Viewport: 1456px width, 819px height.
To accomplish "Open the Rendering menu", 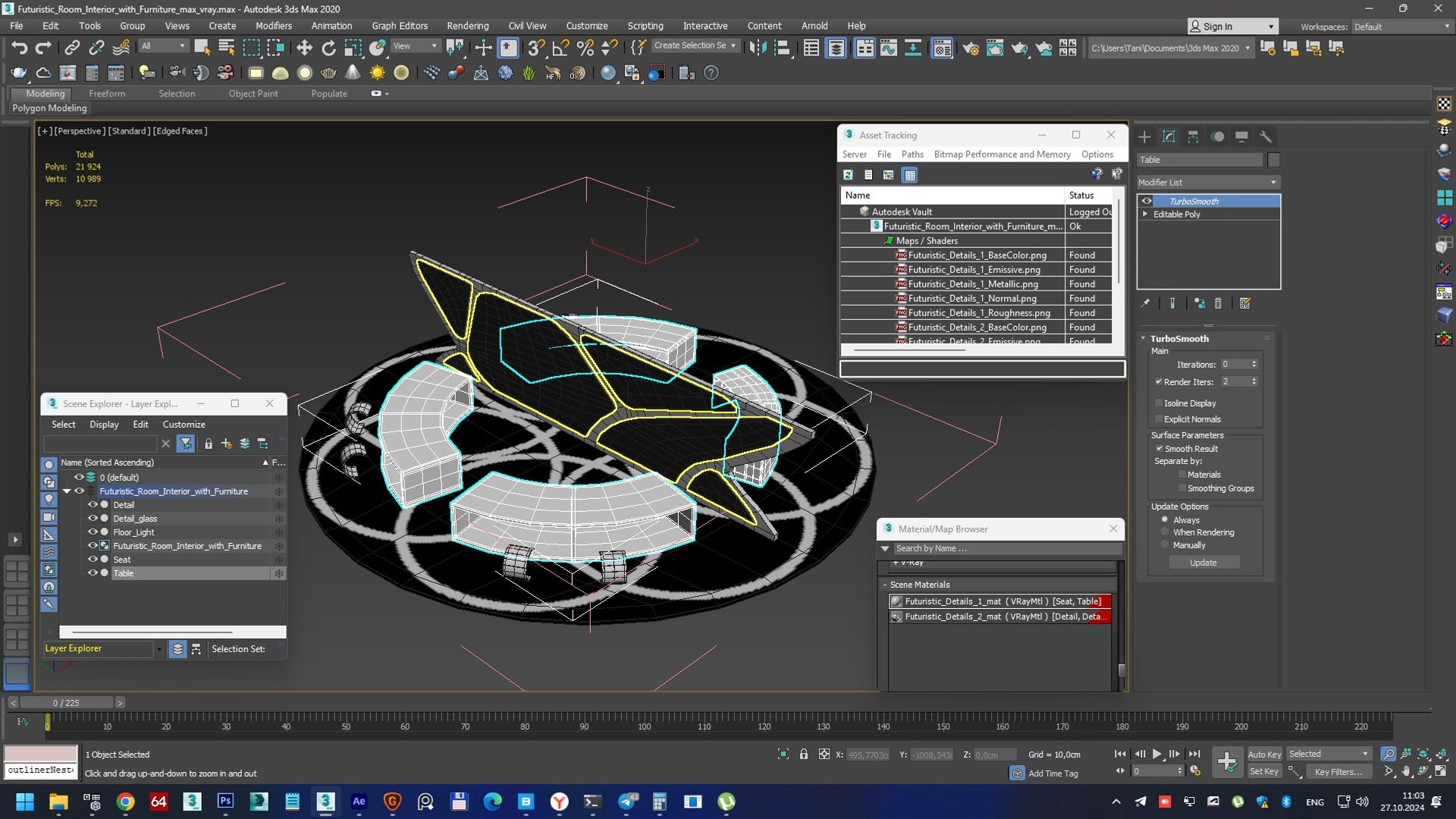I will pyautogui.click(x=467, y=26).
